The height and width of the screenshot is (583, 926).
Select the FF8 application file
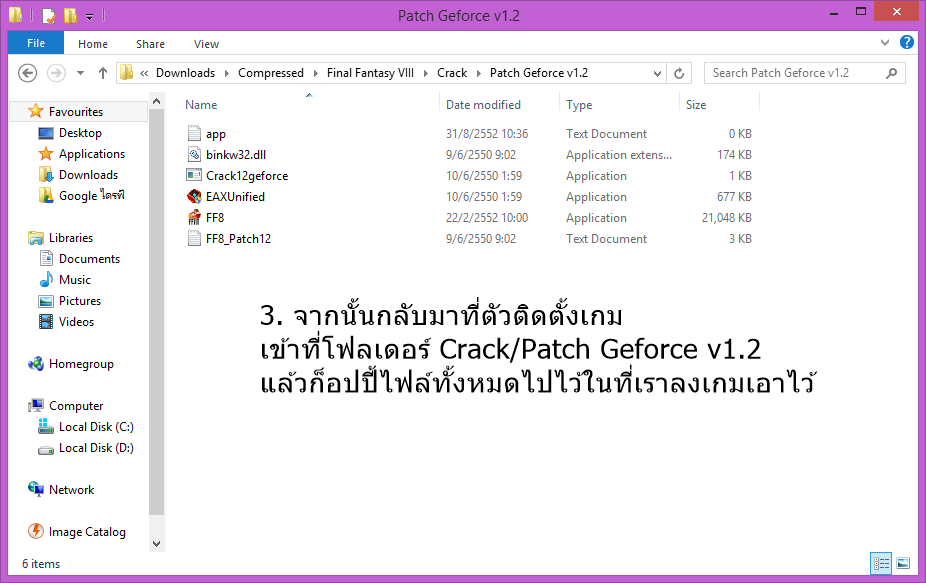click(x=215, y=217)
